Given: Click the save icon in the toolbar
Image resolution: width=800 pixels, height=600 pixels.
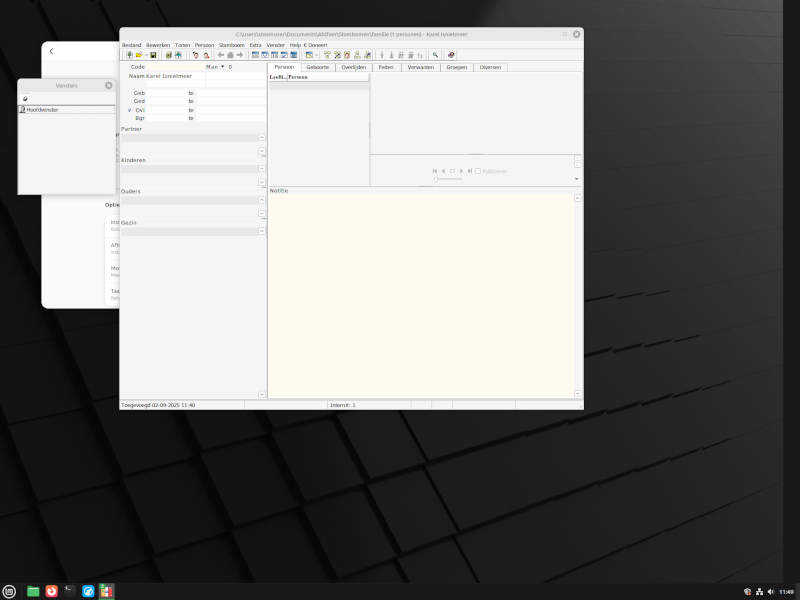Looking at the screenshot, I should [154, 55].
